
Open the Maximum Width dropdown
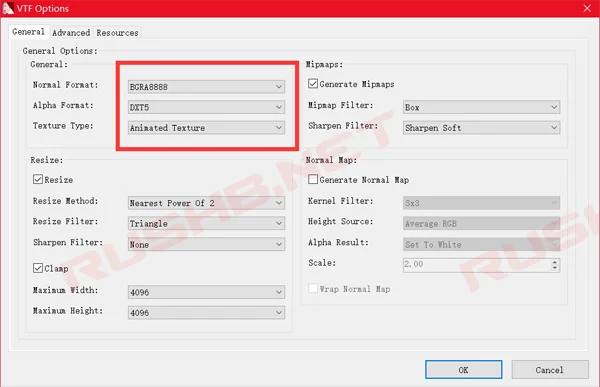click(206, 292)
